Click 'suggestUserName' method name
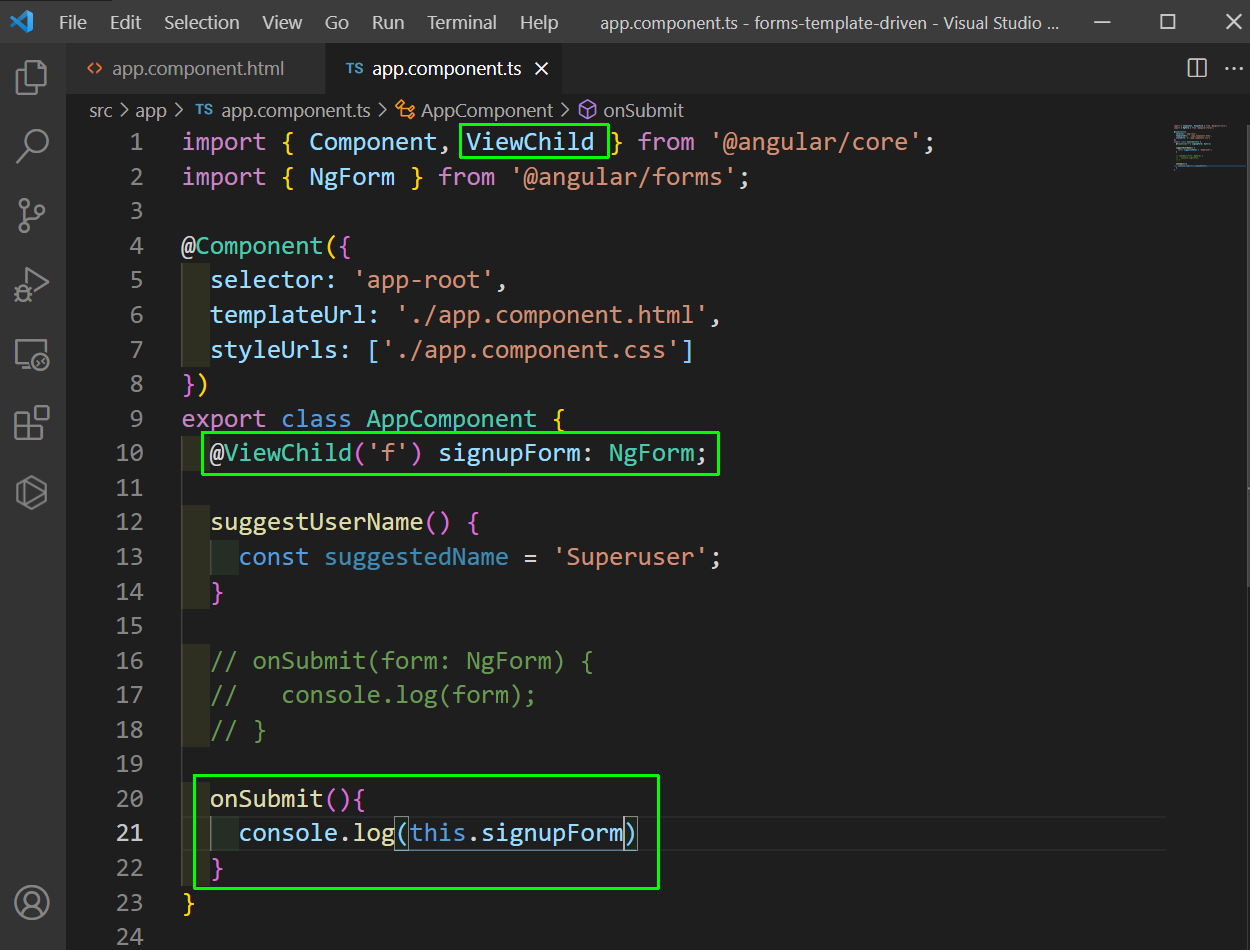The image size is (1250, 950). (317, 522)
